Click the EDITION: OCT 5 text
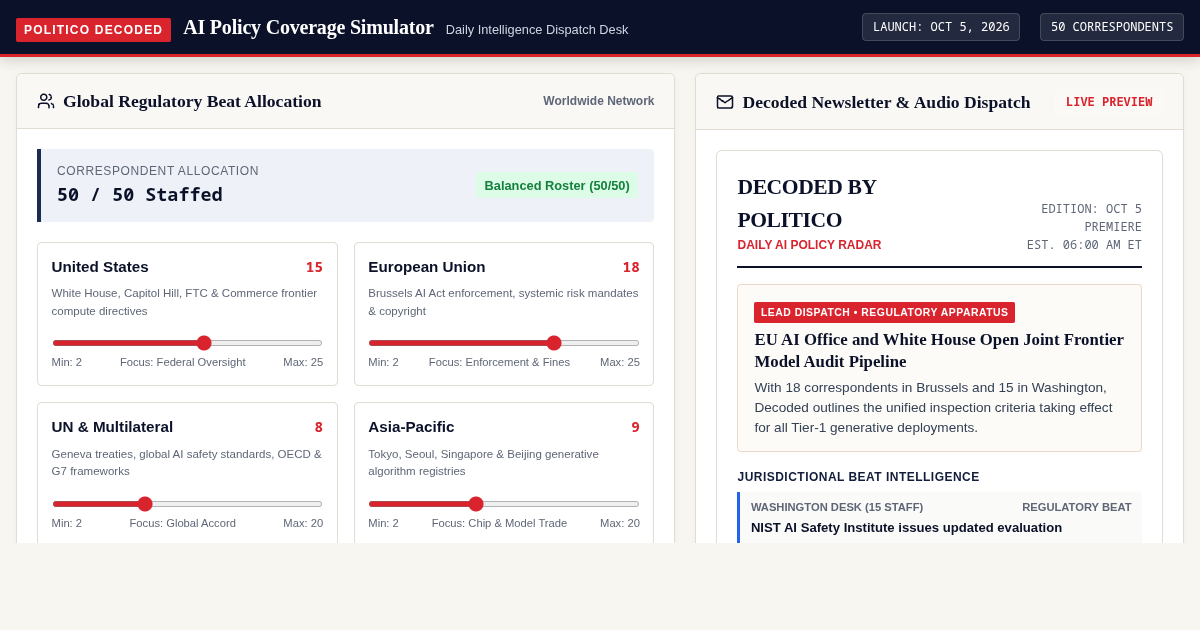Screen dimensions: 1200x630 (x=1091, y=209)
